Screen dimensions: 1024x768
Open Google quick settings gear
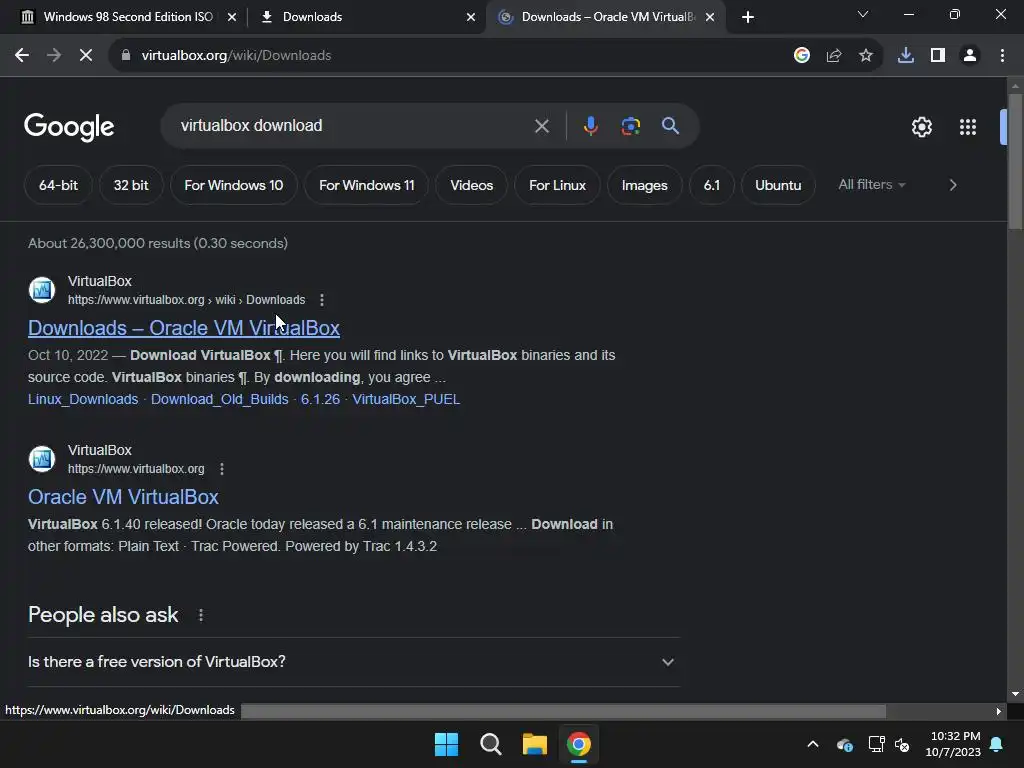click(x=921, y=127)
